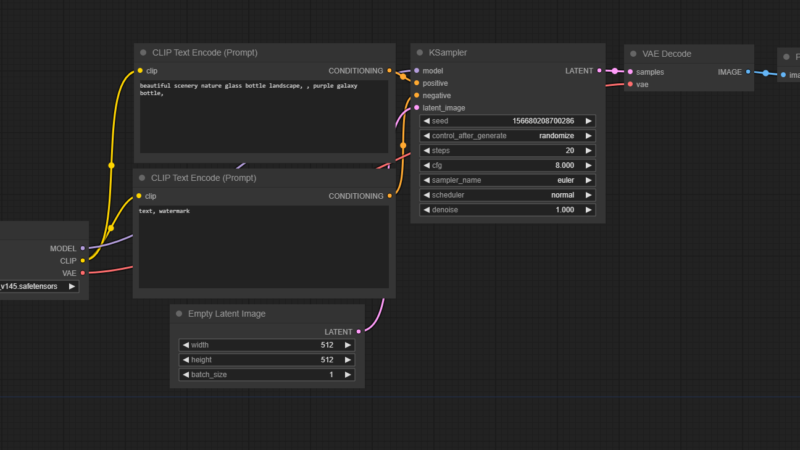Open the scheduler dropdown showing normal
Screen dimensions: 800x450
click(x=507, y=195)
